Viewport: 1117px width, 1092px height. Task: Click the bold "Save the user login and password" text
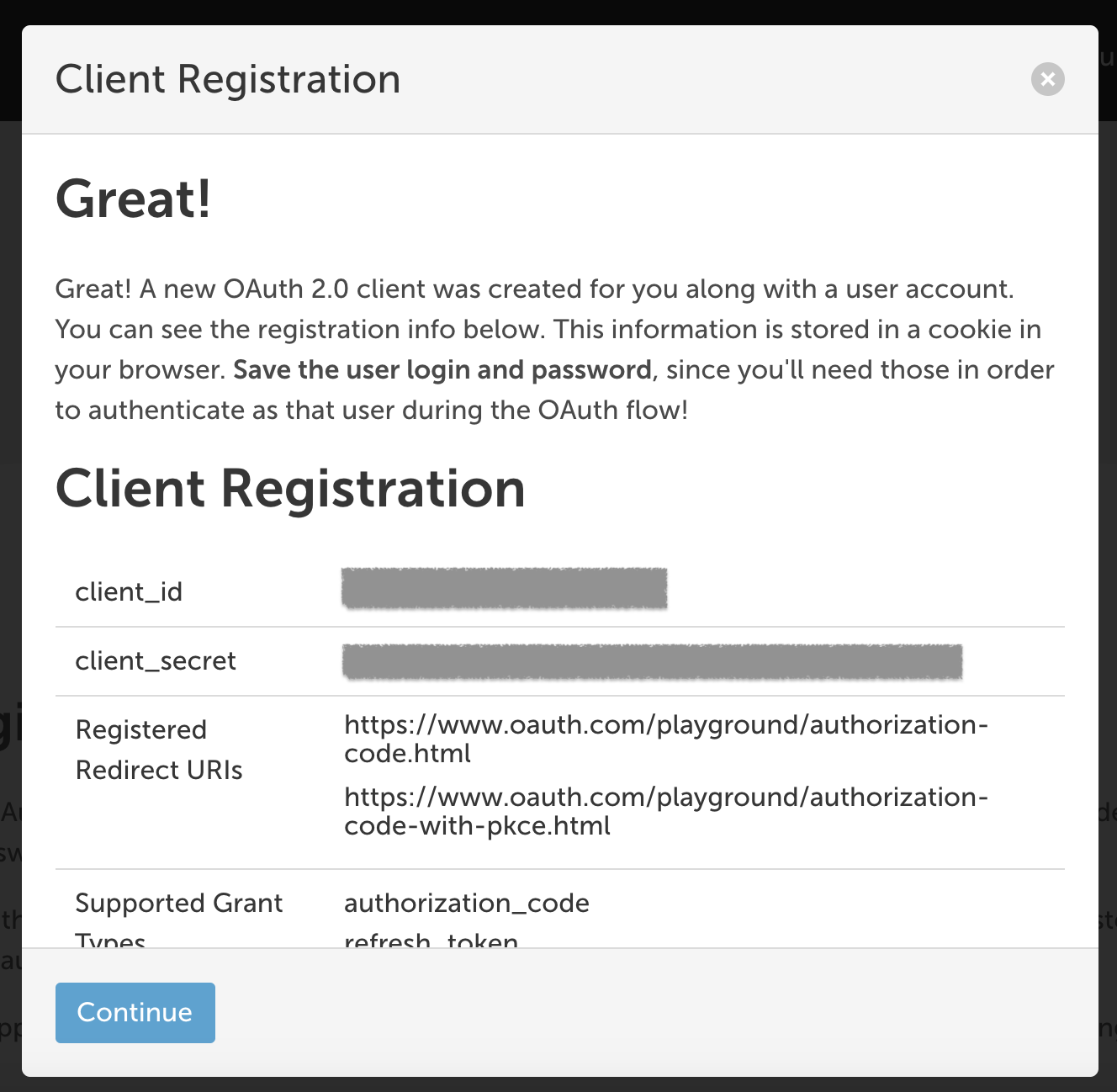(442, 370)
